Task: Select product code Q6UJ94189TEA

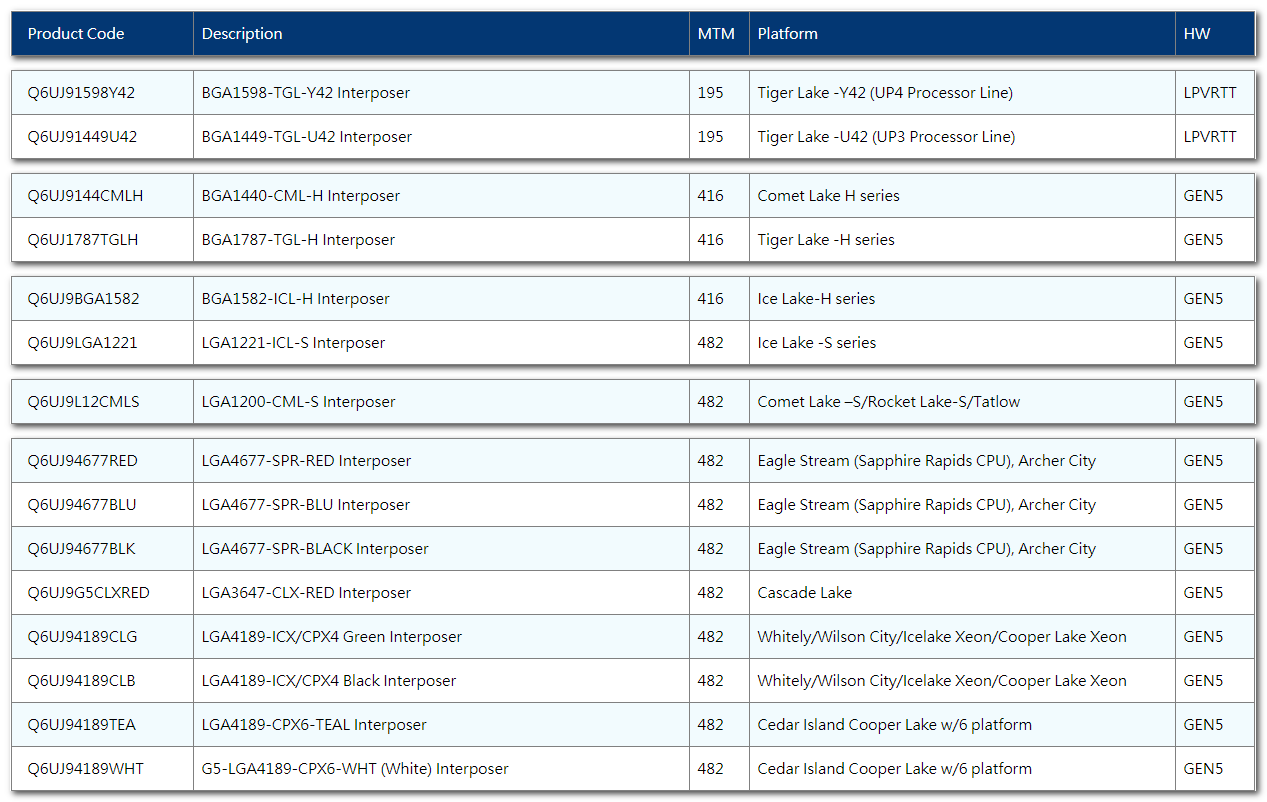Action: click(82, 725)
